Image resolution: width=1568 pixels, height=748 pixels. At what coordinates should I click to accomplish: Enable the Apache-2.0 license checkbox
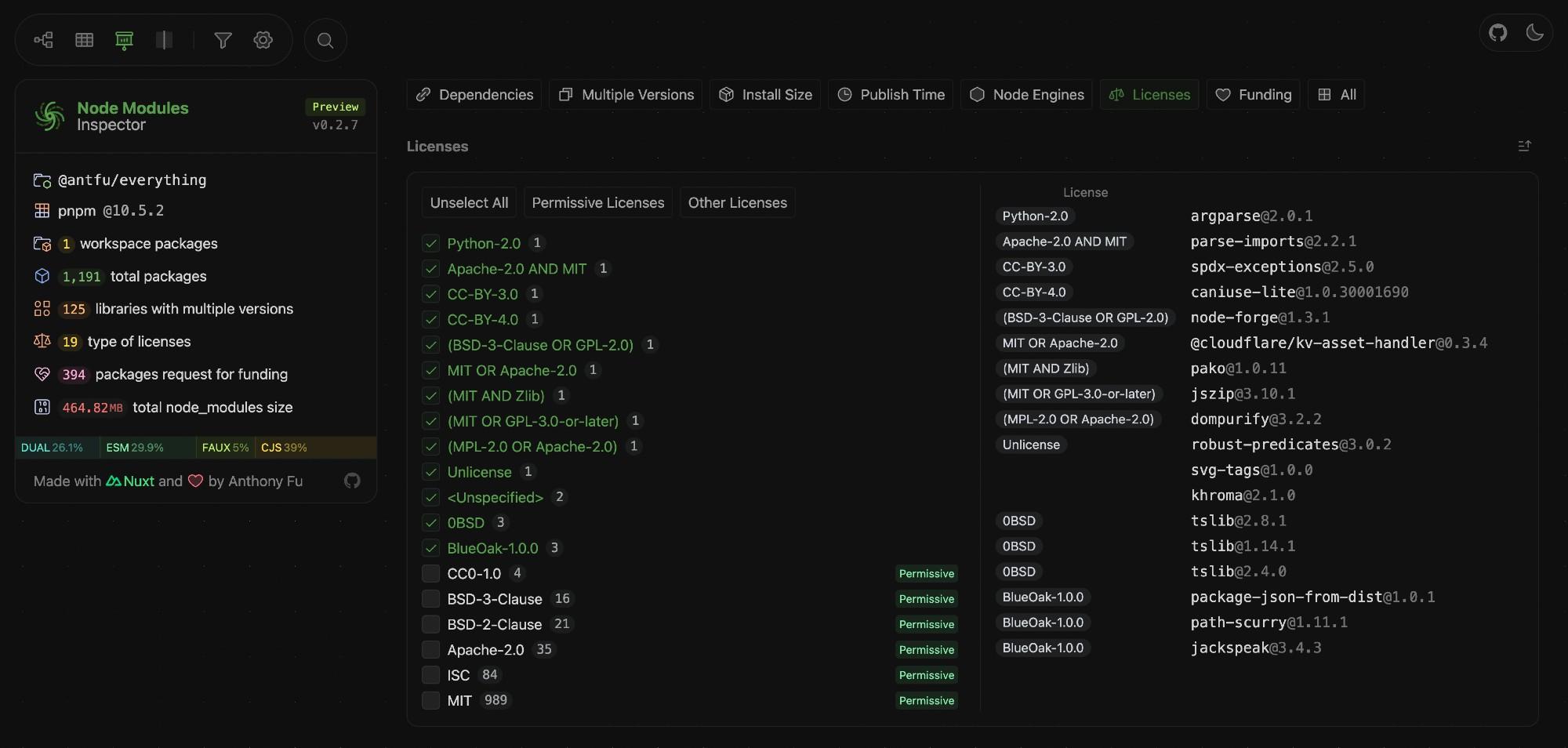[430, 649]
